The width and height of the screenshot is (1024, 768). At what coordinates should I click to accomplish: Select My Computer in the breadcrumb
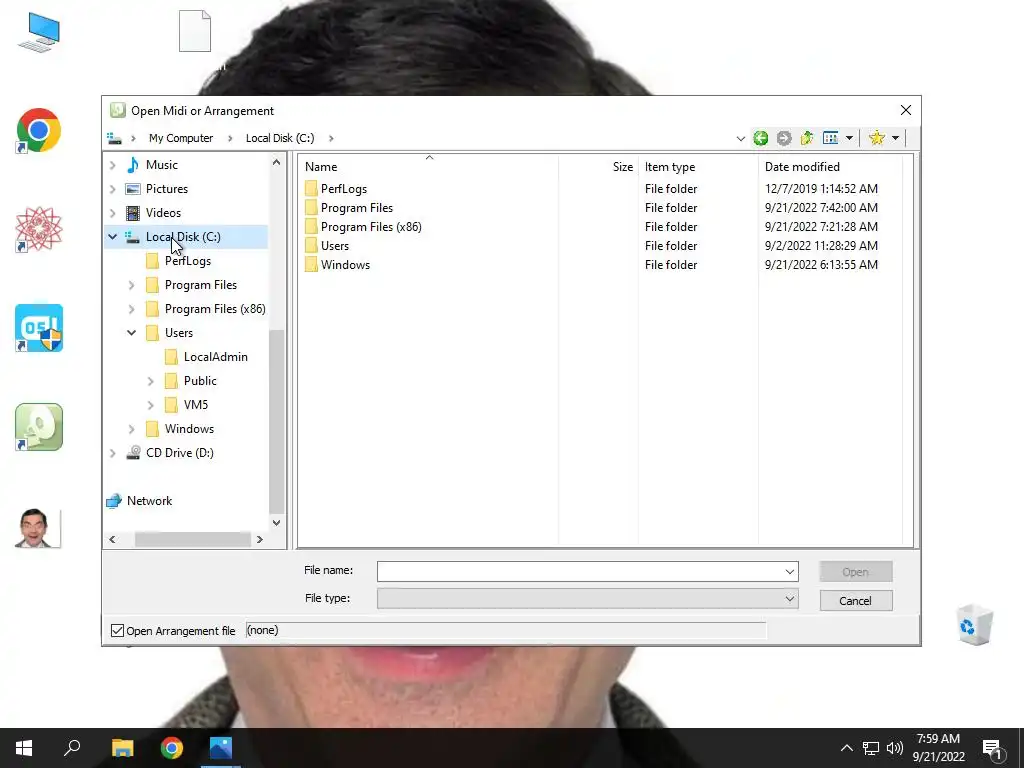pyautogui.click(x=181, y=138)
